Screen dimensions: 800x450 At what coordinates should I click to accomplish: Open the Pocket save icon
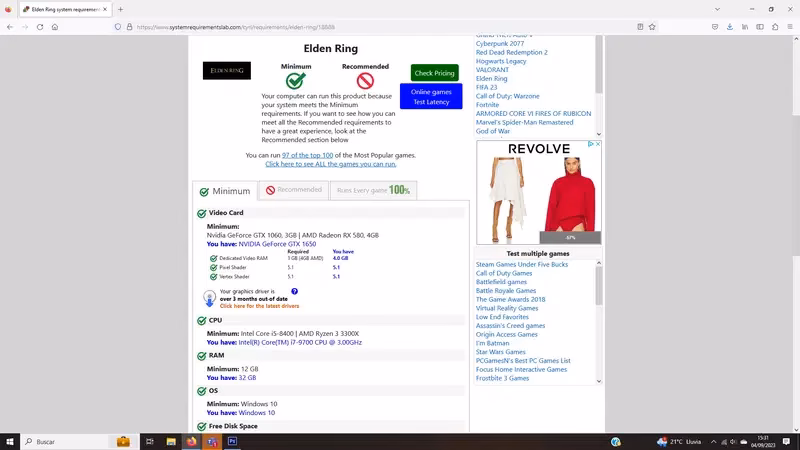715,27
